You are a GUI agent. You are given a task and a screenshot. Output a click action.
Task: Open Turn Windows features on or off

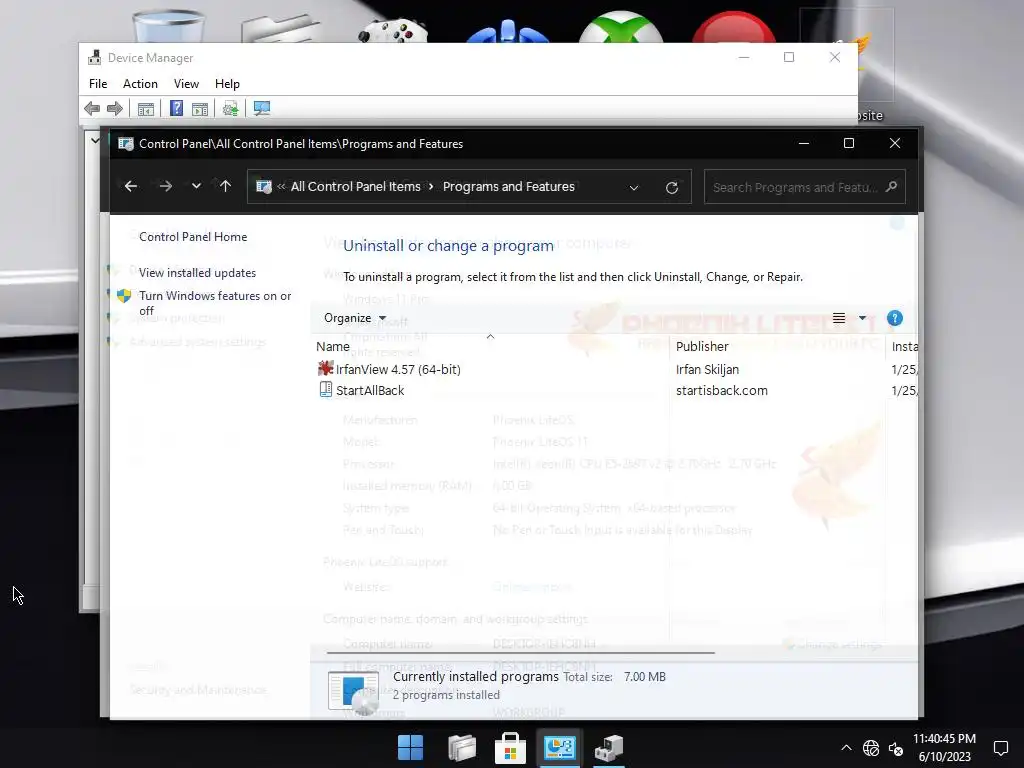point(215,303)
